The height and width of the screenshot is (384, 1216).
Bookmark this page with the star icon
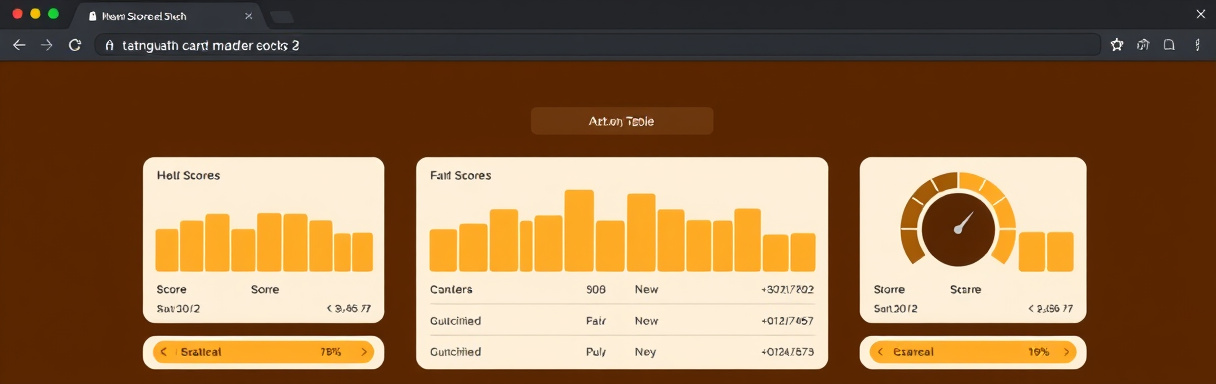1117,45
